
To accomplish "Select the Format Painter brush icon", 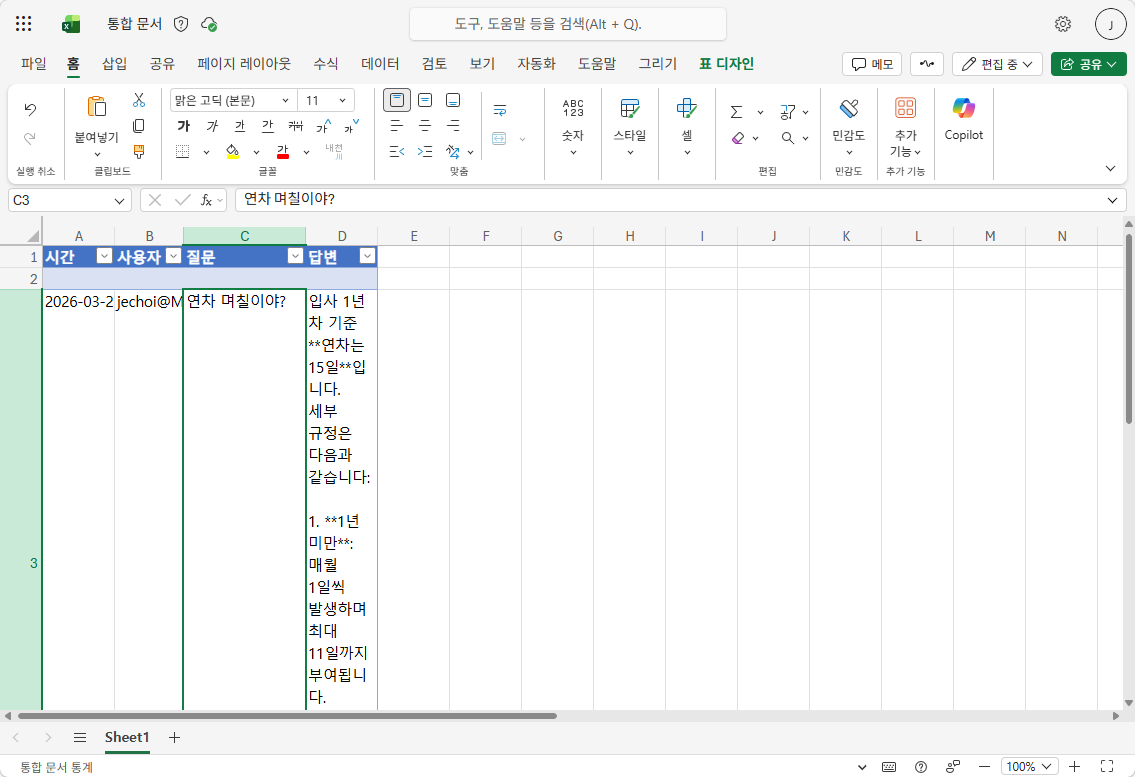I will click(139, 151).
